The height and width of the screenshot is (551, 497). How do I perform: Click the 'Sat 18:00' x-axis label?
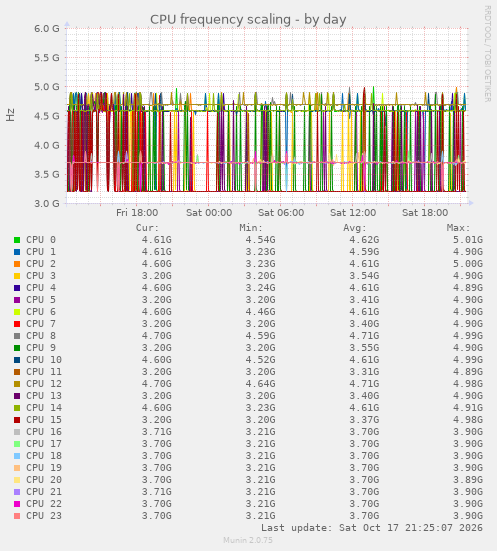425,213
